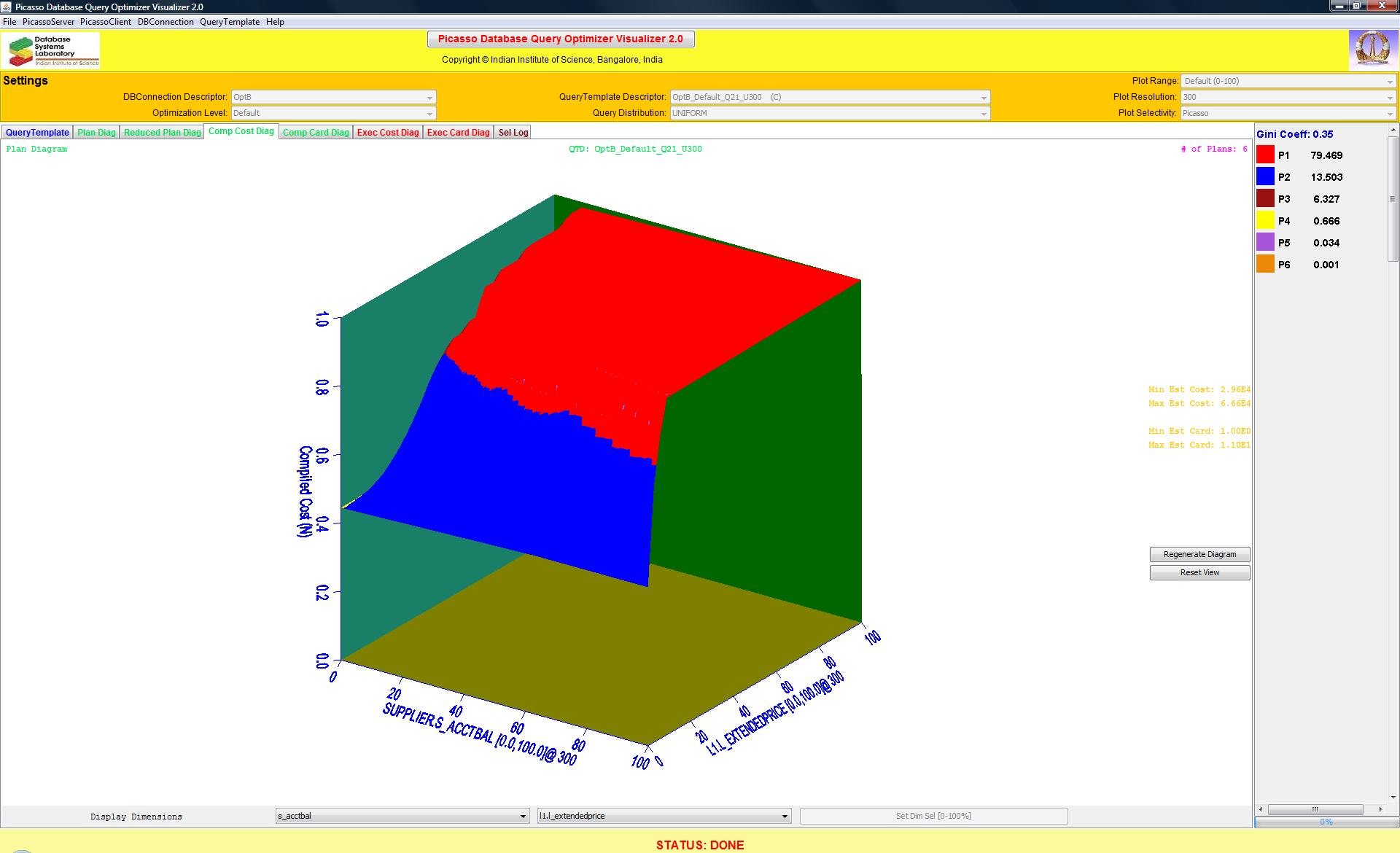Click the yellow P4 plan swatch
The image size is (1400, 853).
tap(1265, 220)
